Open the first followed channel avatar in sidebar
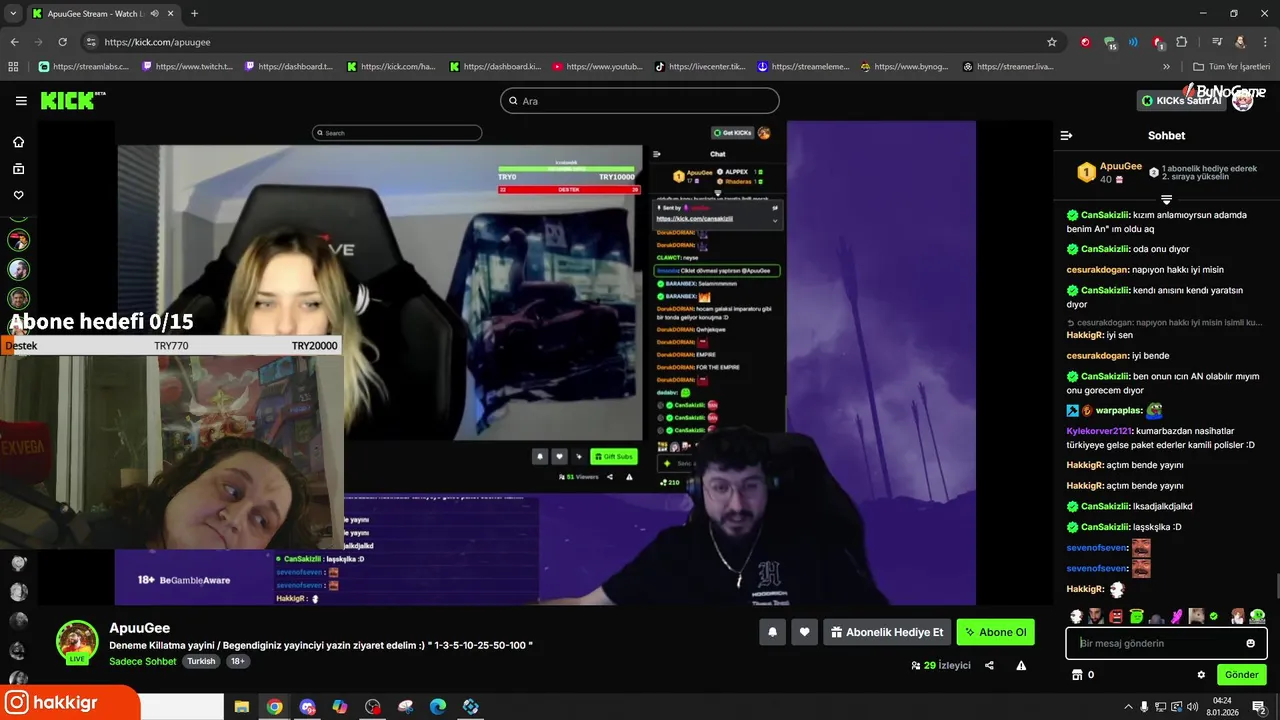The height and width of the screenshot is (720, 1280). [x=18, y=240]
